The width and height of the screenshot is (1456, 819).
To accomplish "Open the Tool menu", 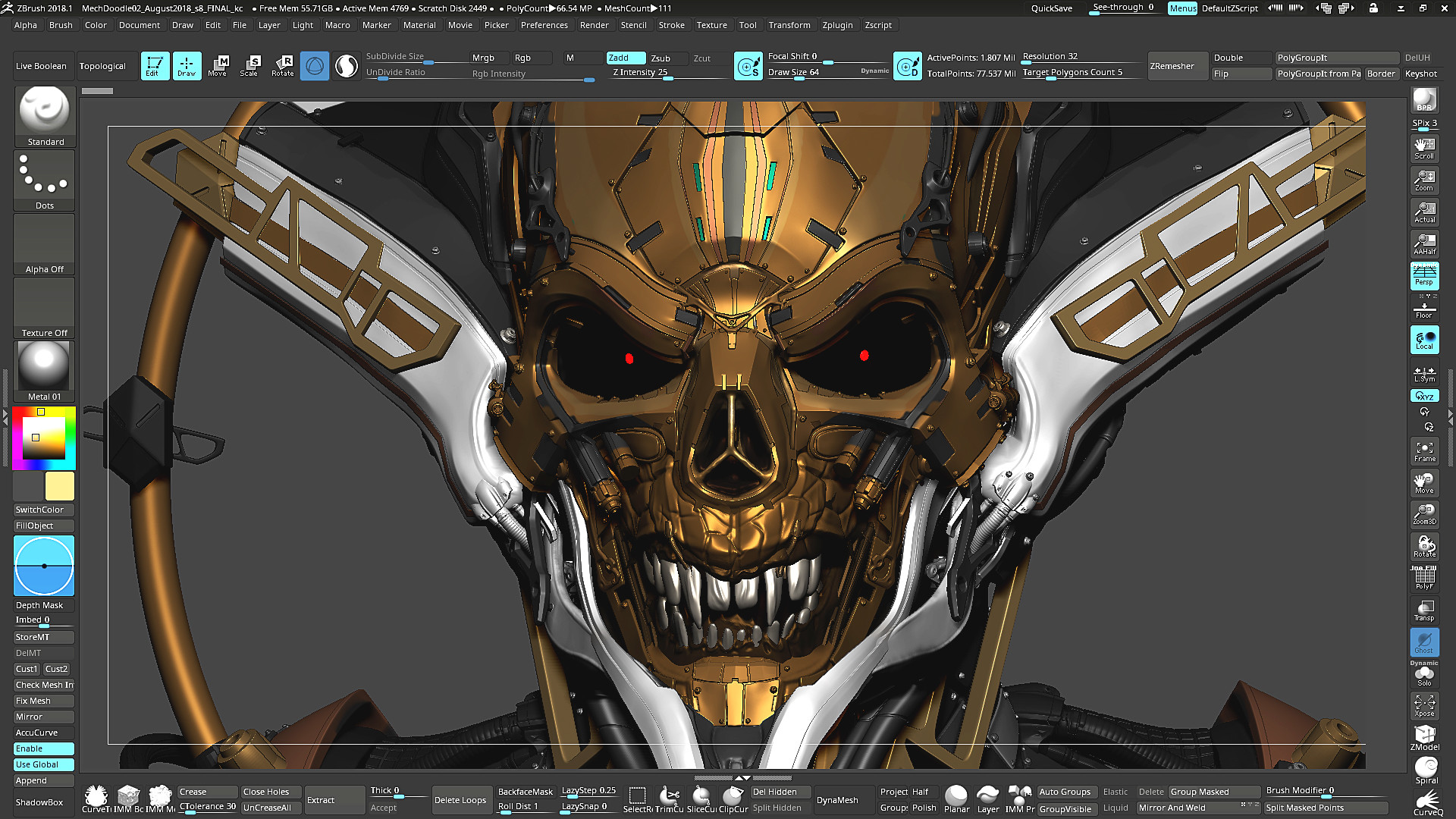I will (748, 25).
